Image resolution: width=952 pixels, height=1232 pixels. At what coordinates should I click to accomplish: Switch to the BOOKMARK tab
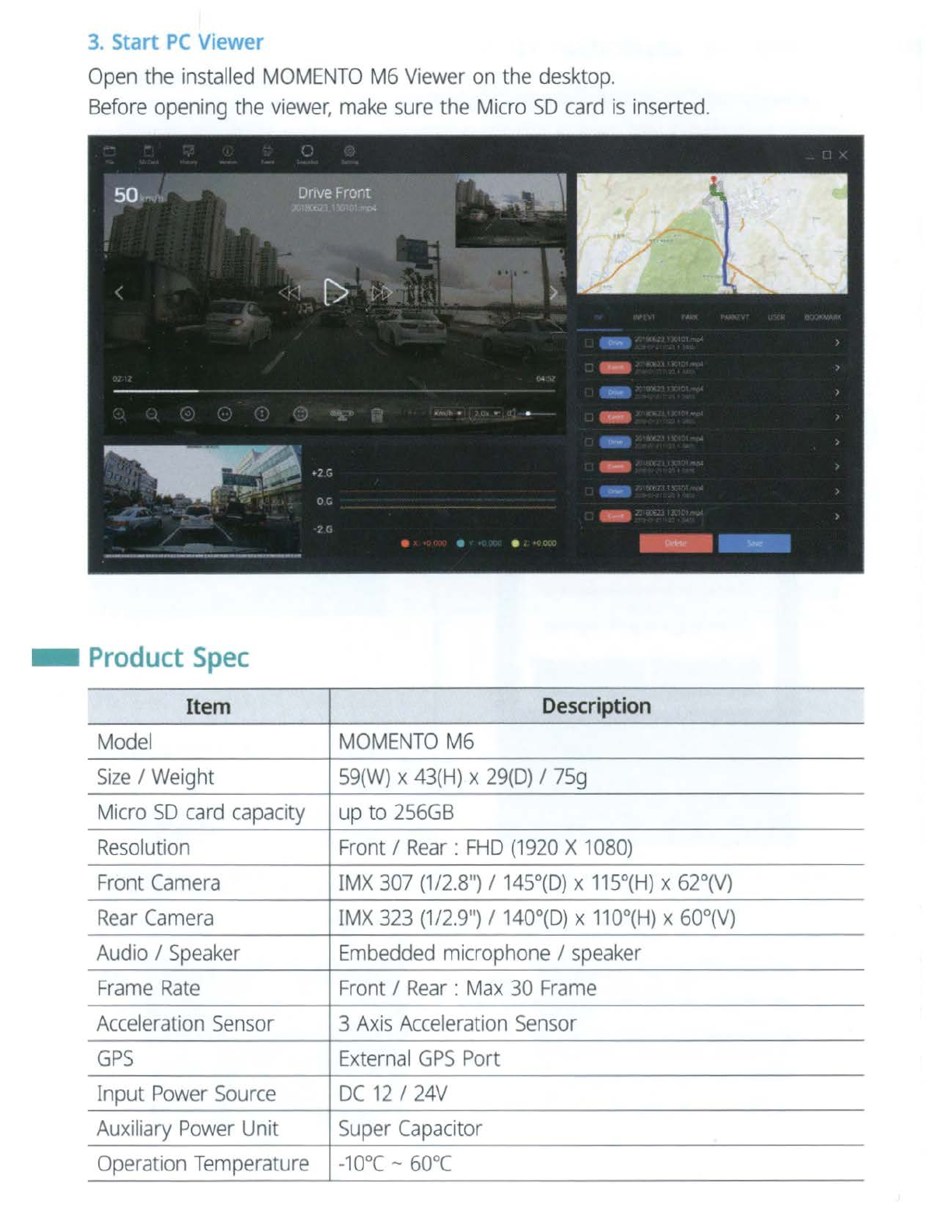[x=823, y=317]
